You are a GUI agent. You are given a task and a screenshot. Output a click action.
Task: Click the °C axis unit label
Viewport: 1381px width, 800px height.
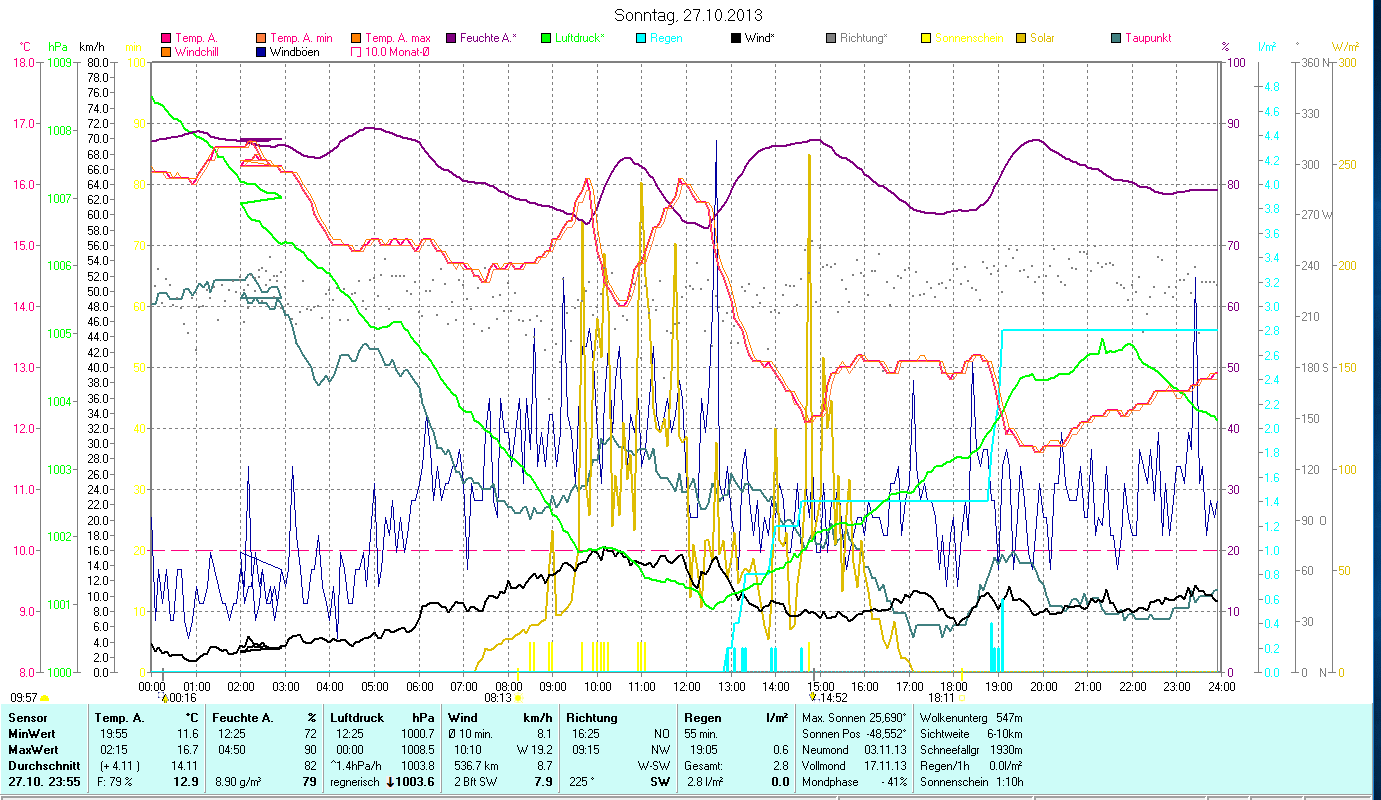tap(24, 47)
